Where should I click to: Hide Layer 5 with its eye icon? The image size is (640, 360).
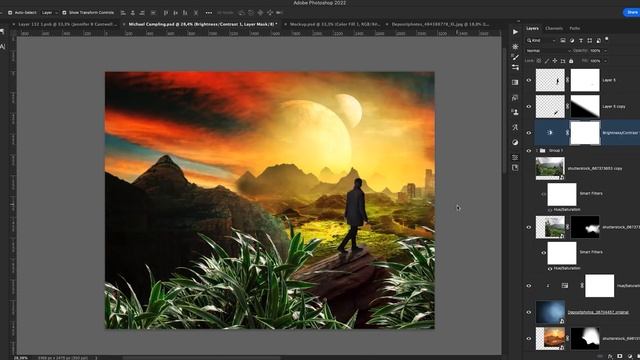(529, 80)
